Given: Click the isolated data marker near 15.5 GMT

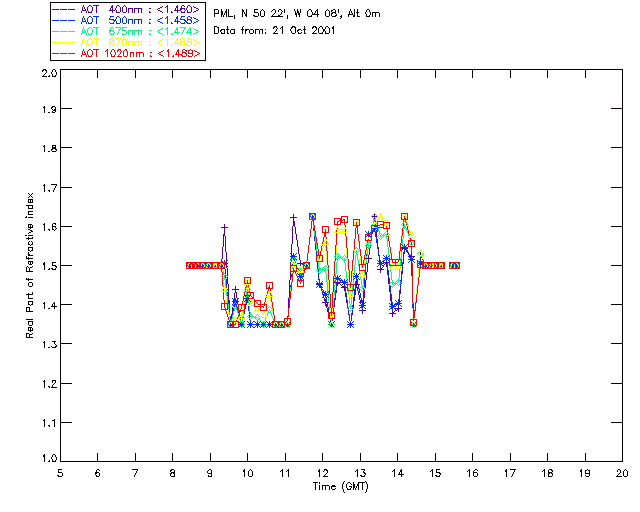Looking at the screenshot, I should 454,265.
